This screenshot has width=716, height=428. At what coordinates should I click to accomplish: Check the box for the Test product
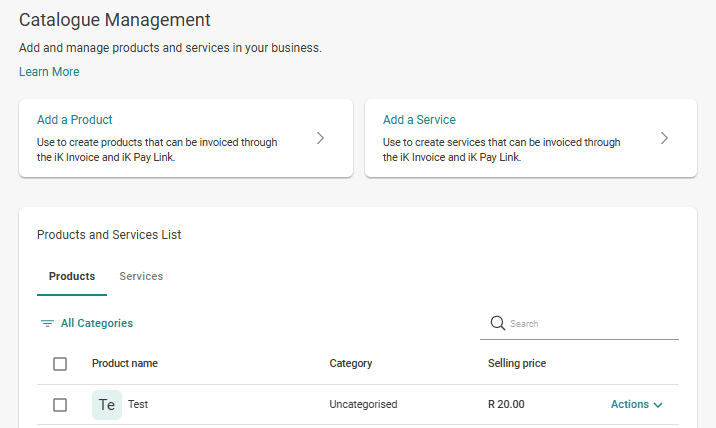coord(60,405)
